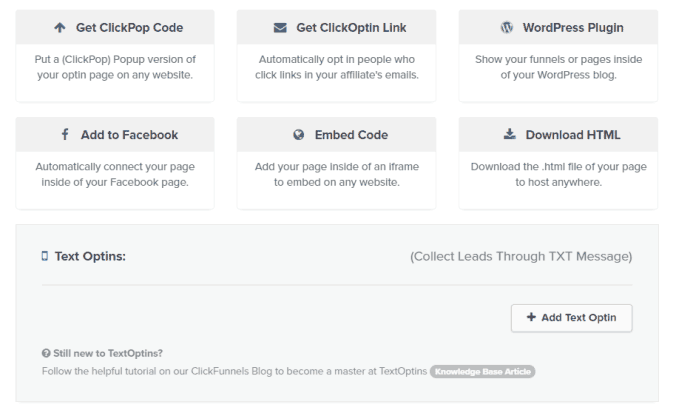Click the upward arrow ClickPop icon
The image size is (675, 413).
point(60,28)
